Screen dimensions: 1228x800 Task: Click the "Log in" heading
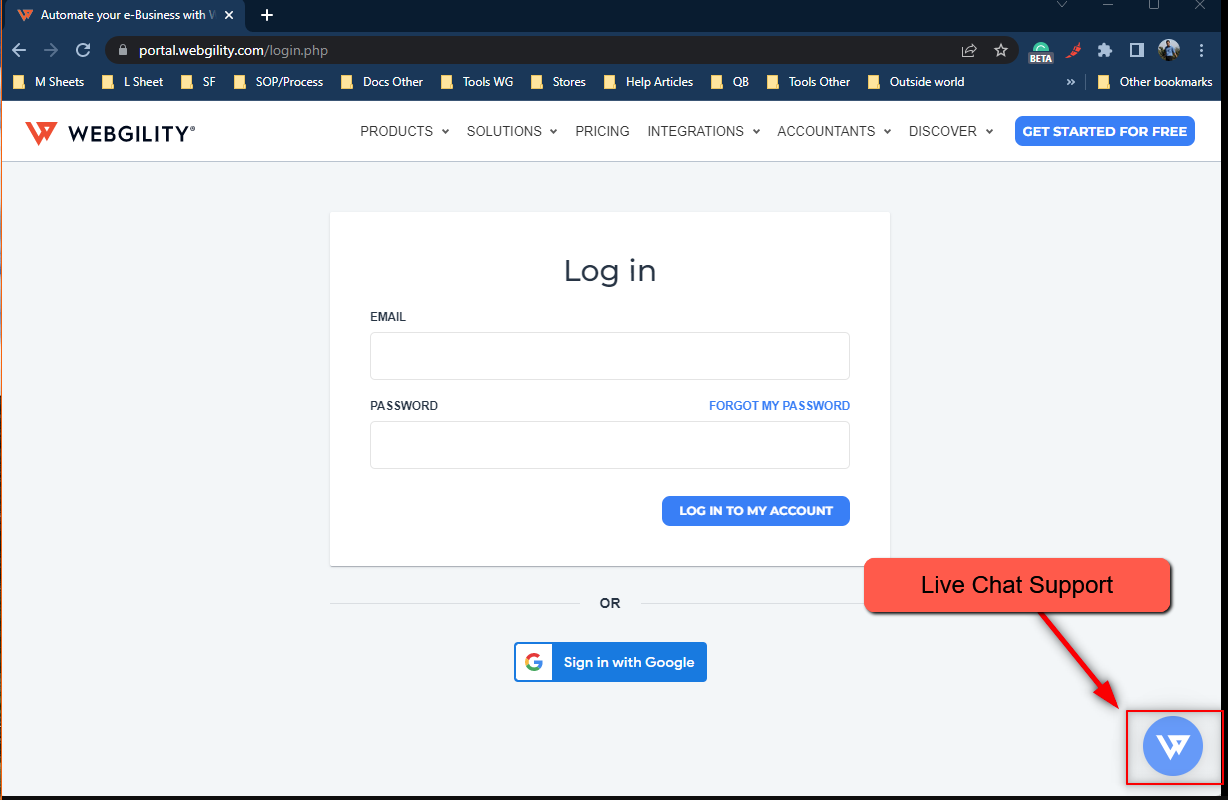pos(610,270)
